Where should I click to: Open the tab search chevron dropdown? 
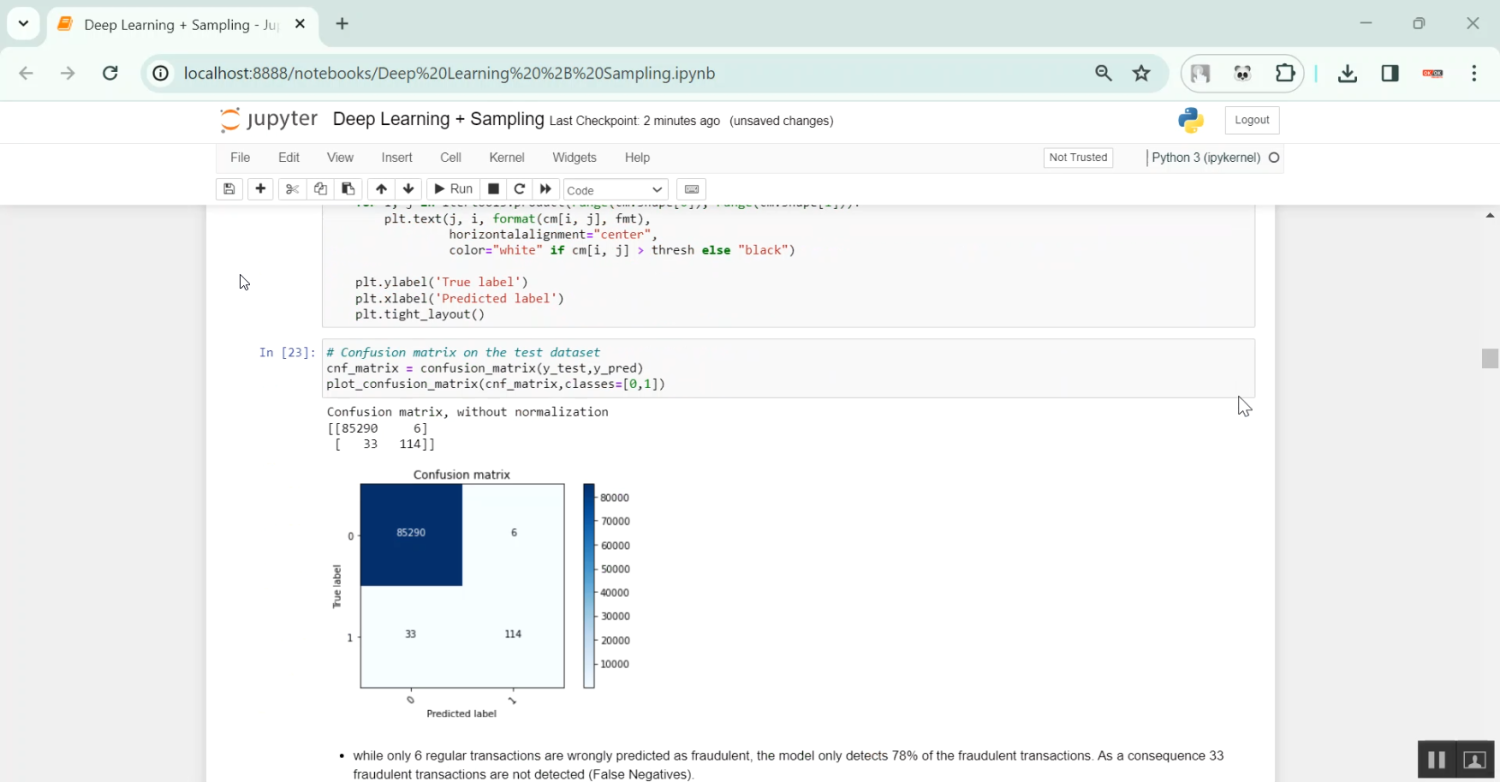pos(23,23)
